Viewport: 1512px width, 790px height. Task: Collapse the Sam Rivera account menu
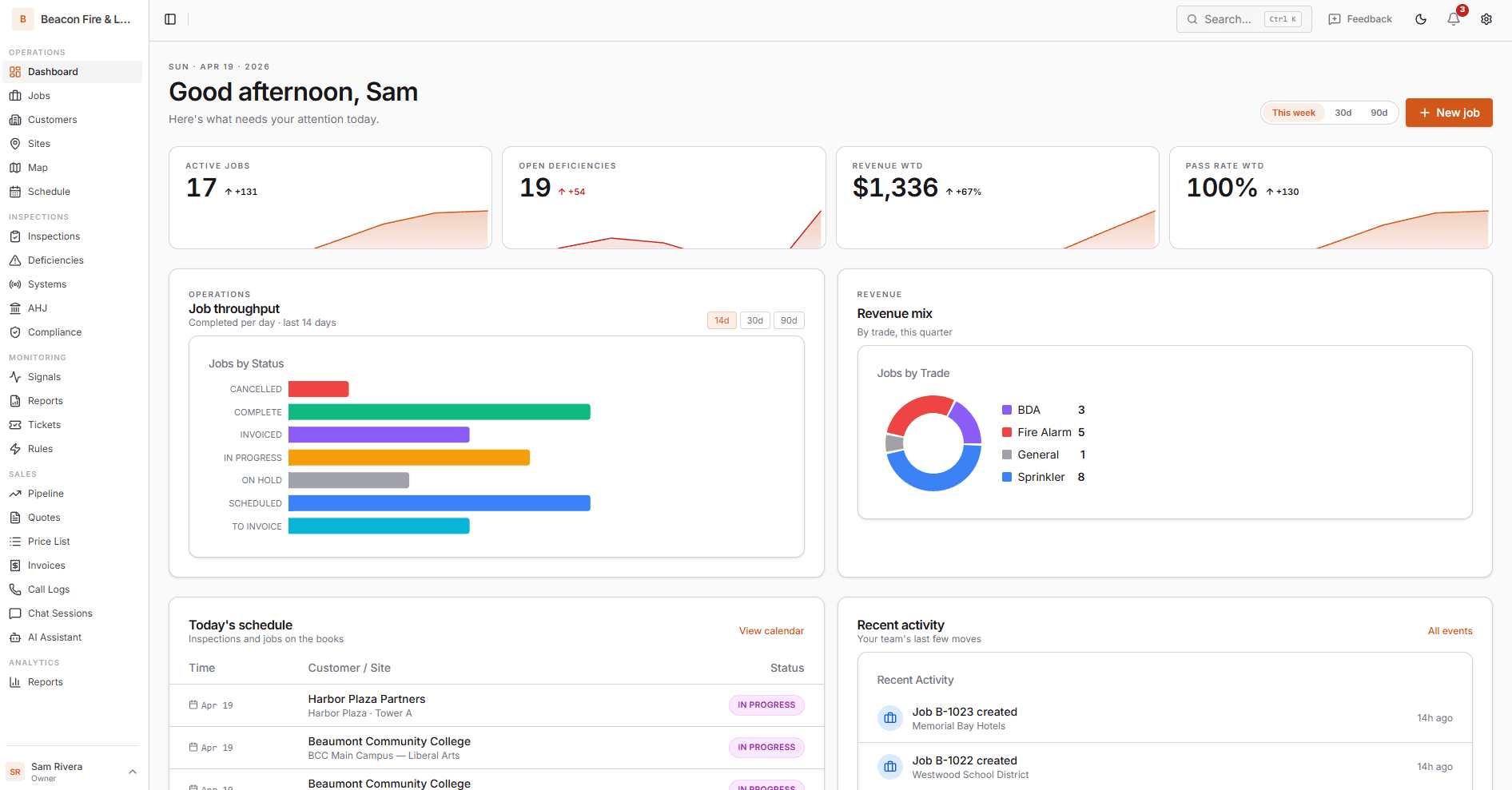pos(133,771)
